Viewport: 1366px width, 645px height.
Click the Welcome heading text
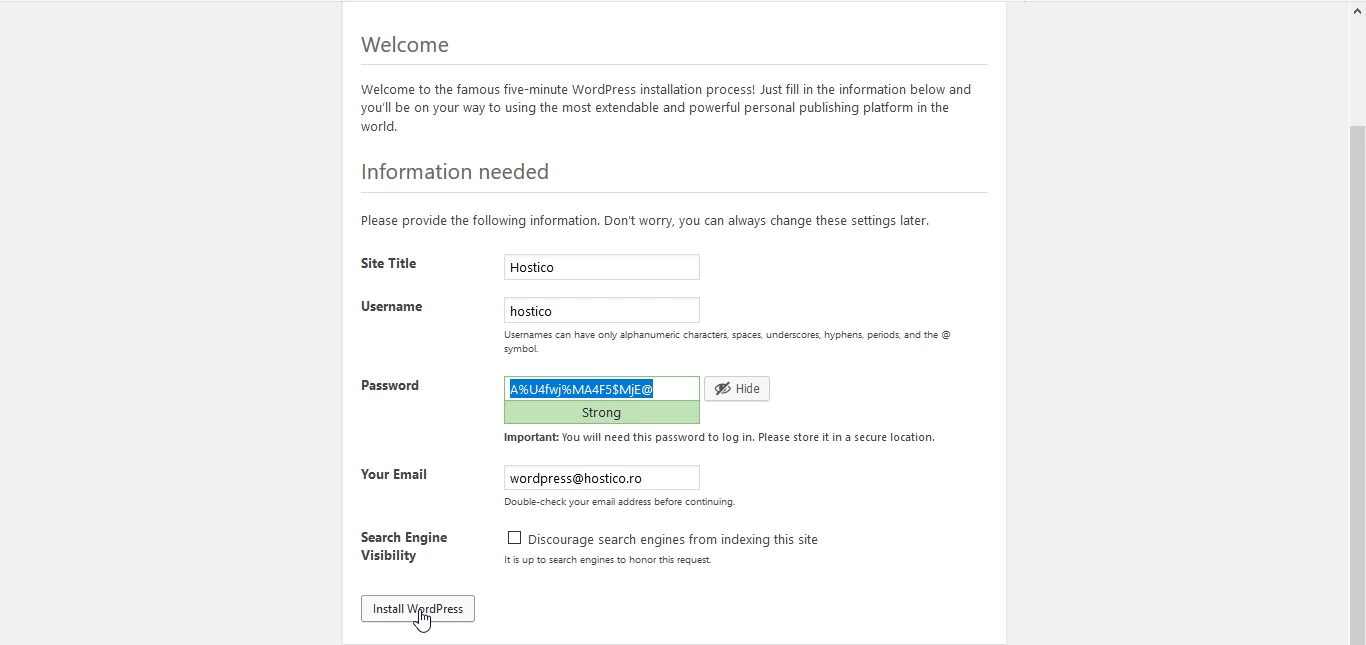[404, 44]
